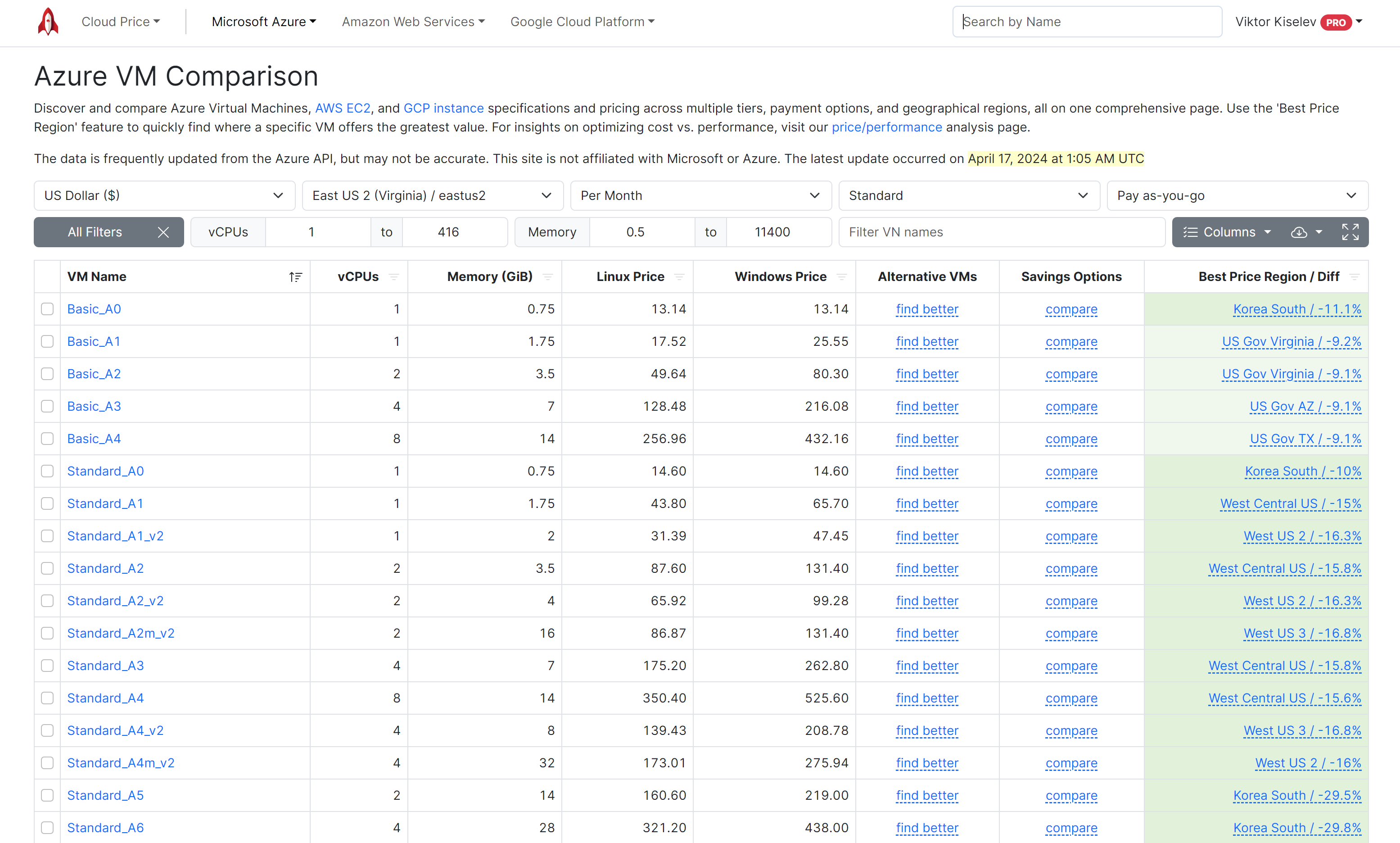Open the cloud download export icon
1400x843 pixels.
click(1299, 232)
